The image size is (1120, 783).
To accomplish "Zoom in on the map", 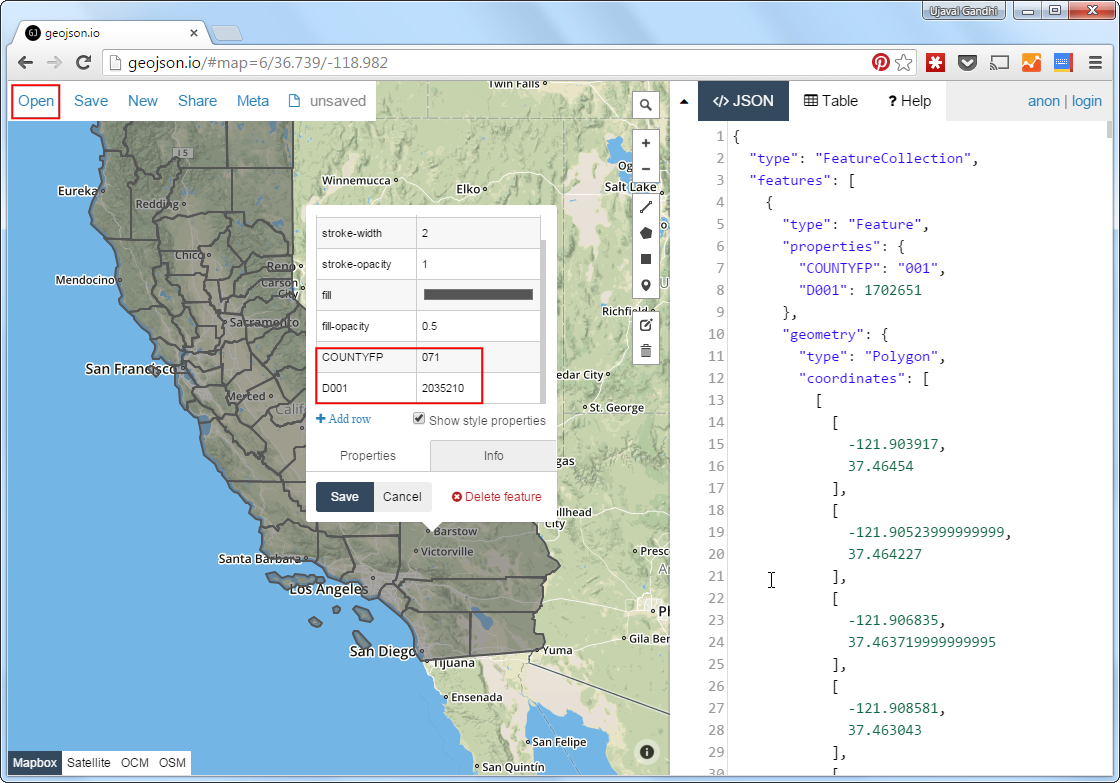I will [x=645, y=142].
